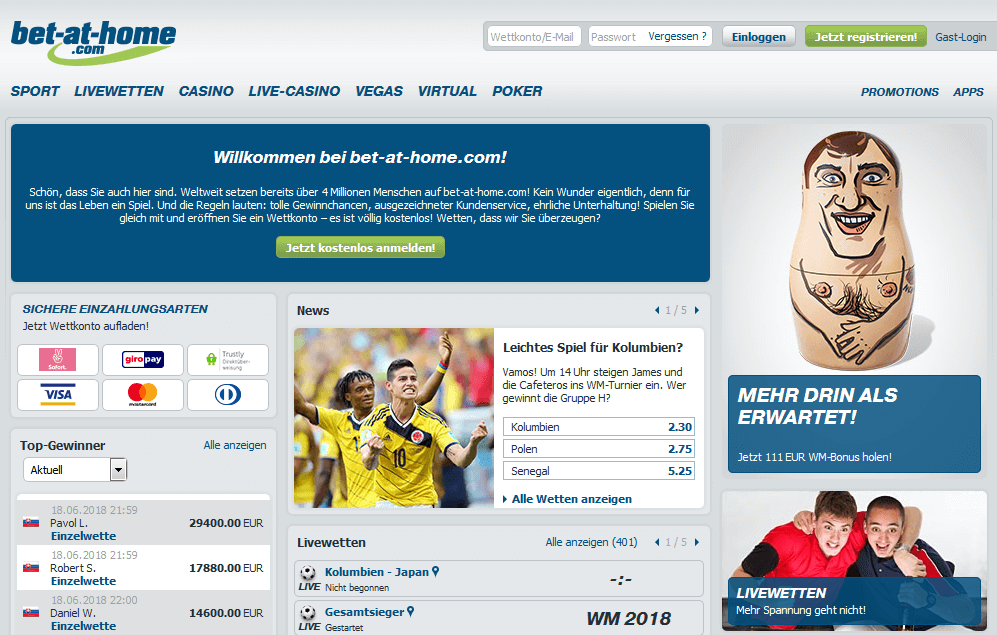The image size is (997, 635).
Task: Click the matryoshka doll image
Action: click(x=853, y=250)
